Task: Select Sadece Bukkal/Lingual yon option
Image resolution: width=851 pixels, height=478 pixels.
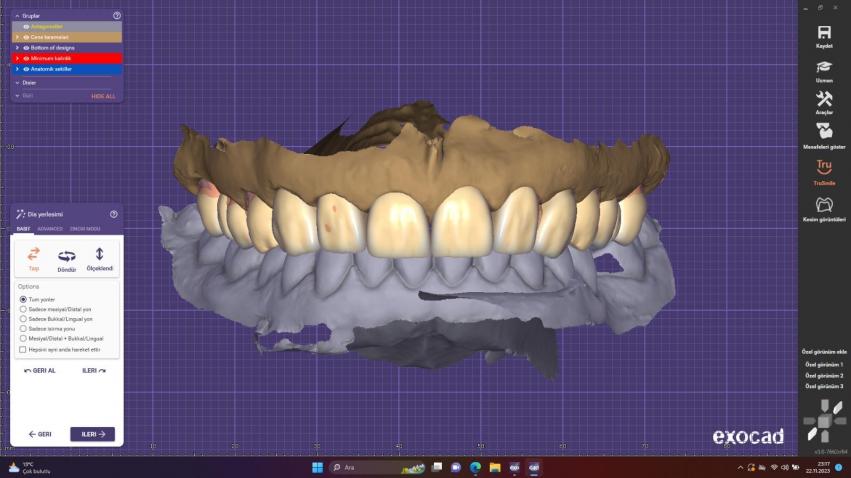Action: tap(23, 318)
